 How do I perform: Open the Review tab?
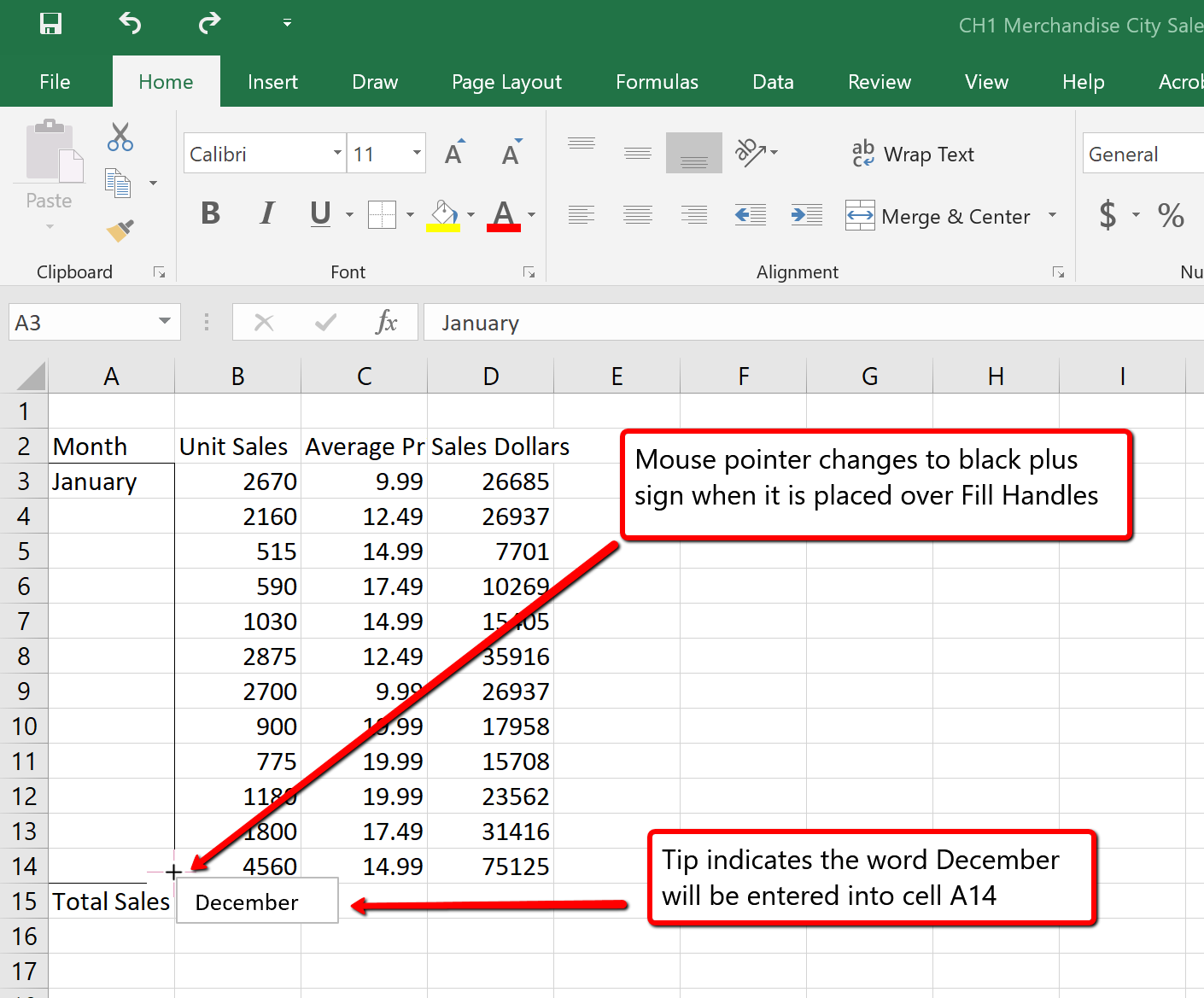[879, 82]
